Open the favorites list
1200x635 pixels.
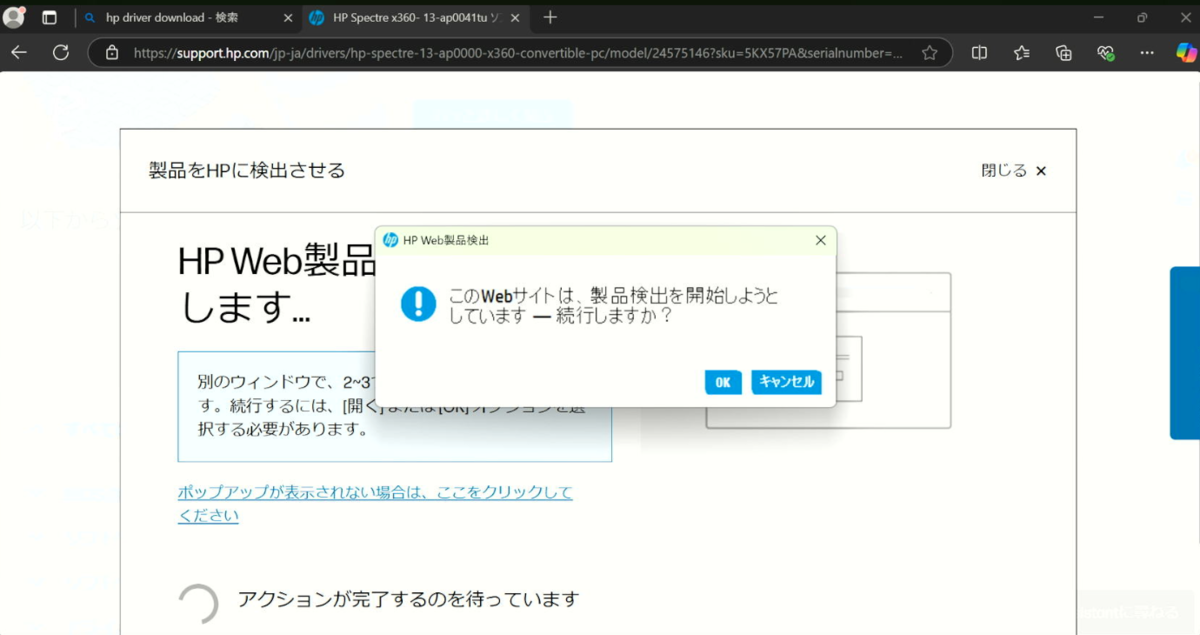coord(1021,53)
